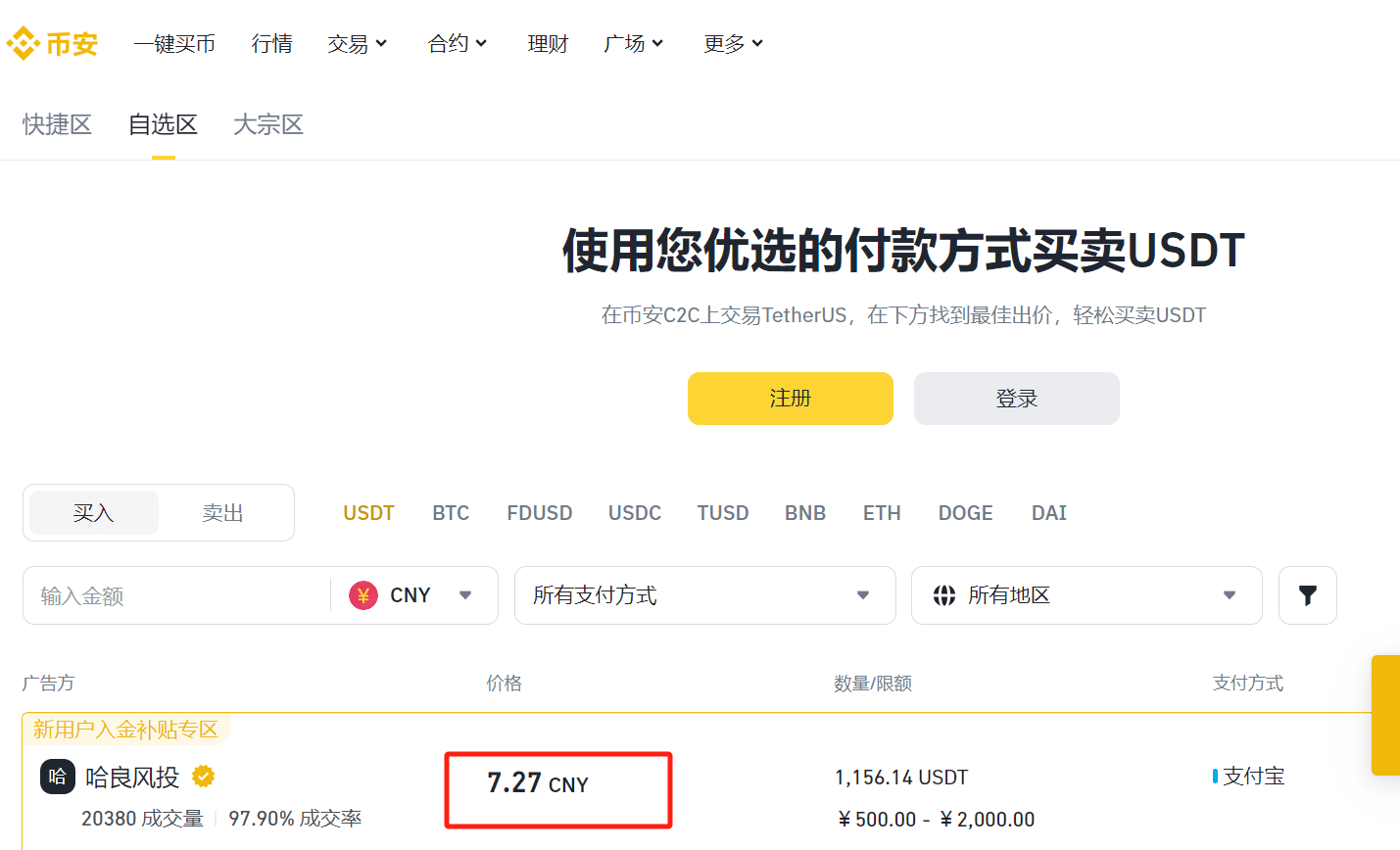1400x850 pixels.
Task: Click the 97.90% 成交率 text
Action: pos(295,819)
